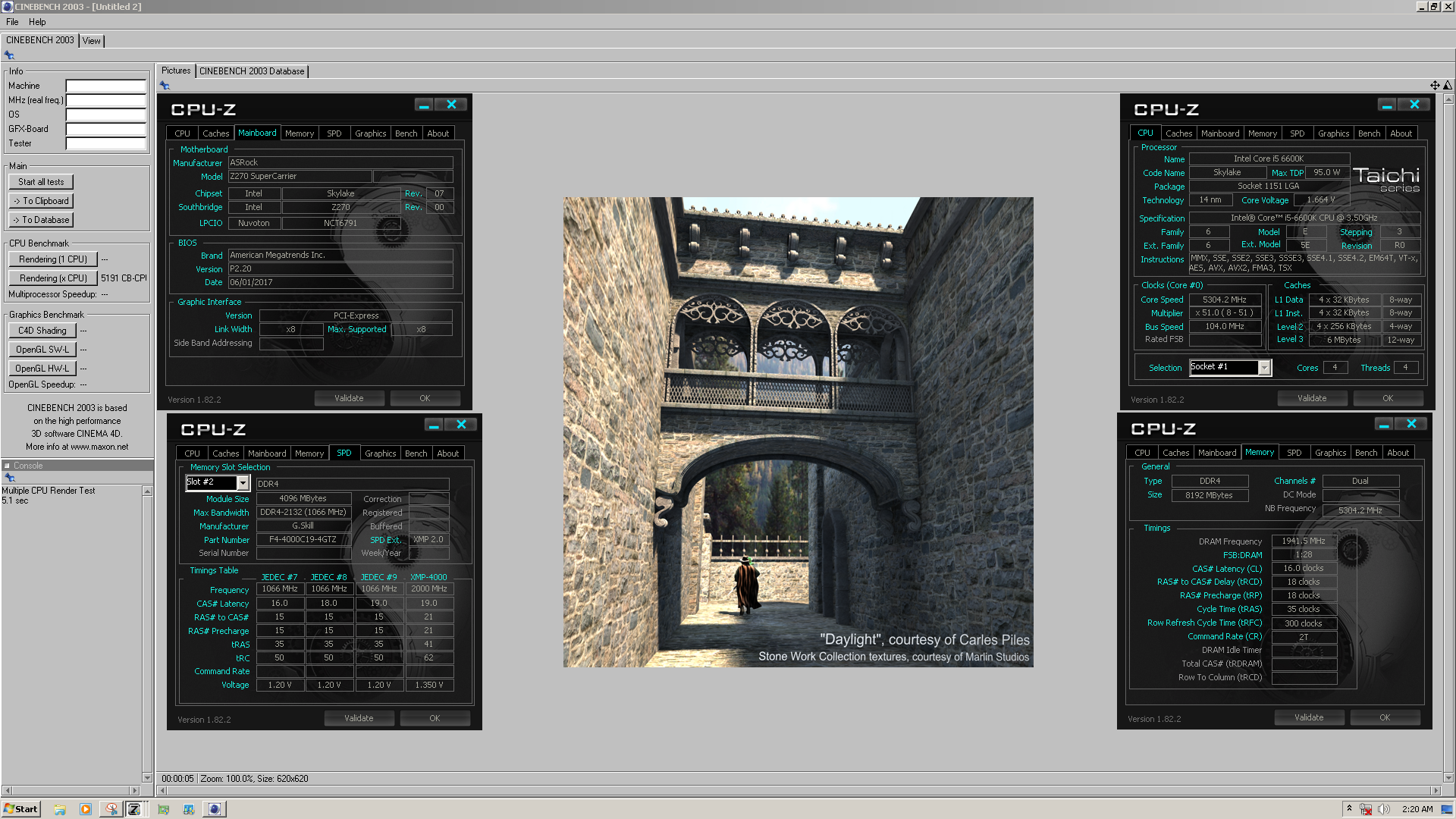
Task: Minimize the CPU tab CPU-Z window
Action: [1387, 105]
